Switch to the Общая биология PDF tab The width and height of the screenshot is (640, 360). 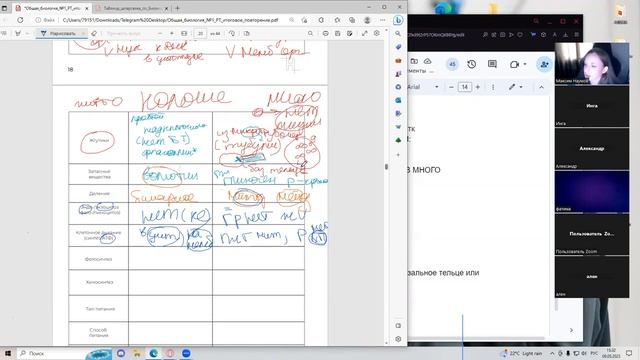[52, 8]
